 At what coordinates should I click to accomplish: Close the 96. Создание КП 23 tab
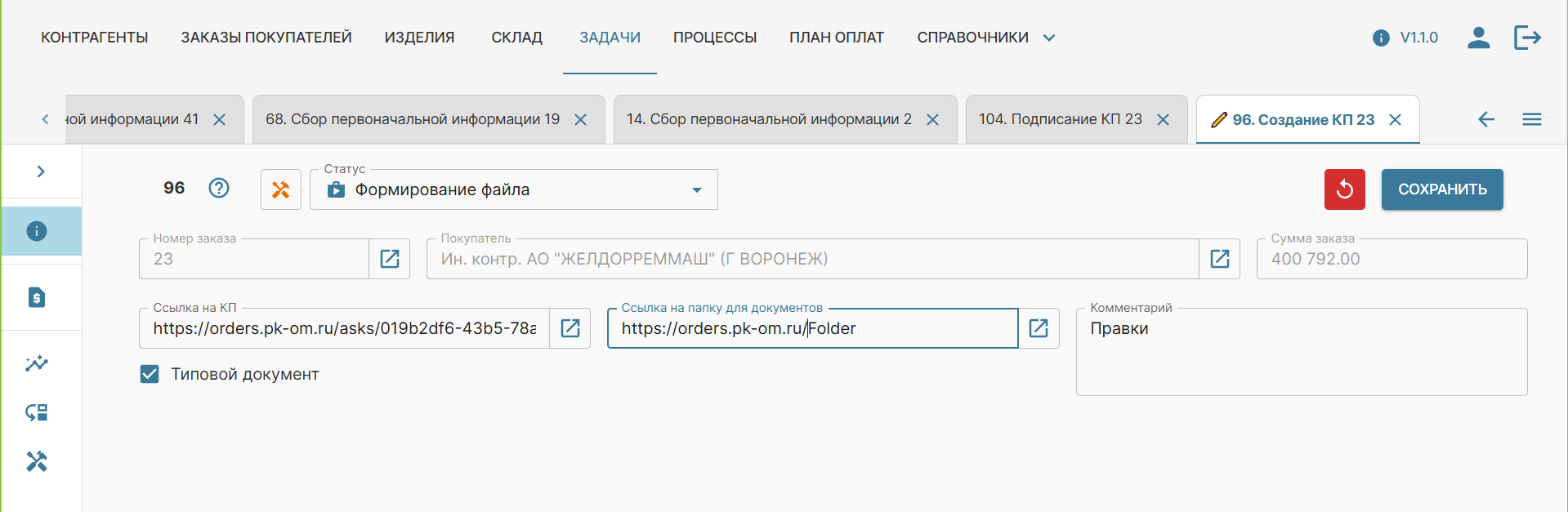point(1396,120)
